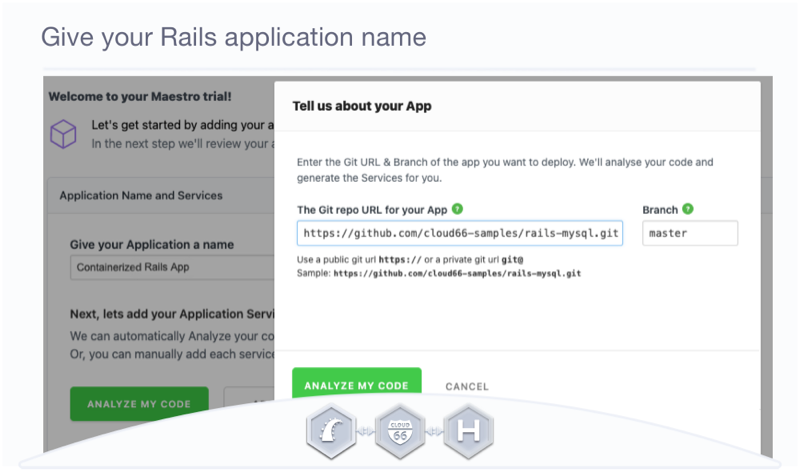800x470 pixels.
Task: Click the Containerized Rails App name field
Action: coord(172,267)
